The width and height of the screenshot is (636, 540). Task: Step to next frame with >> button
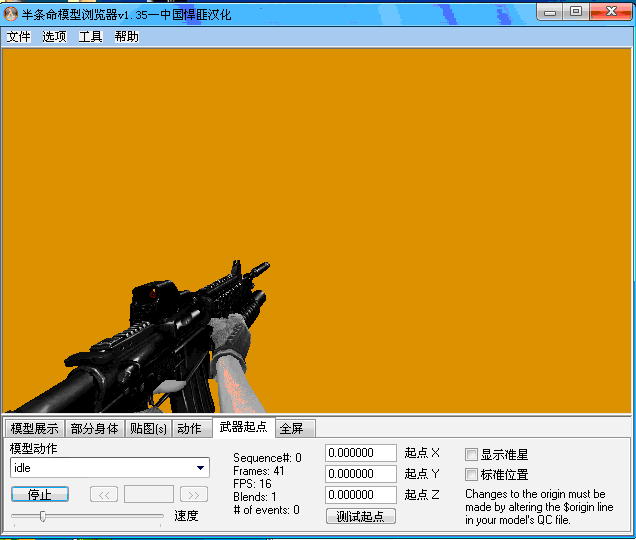194,494
